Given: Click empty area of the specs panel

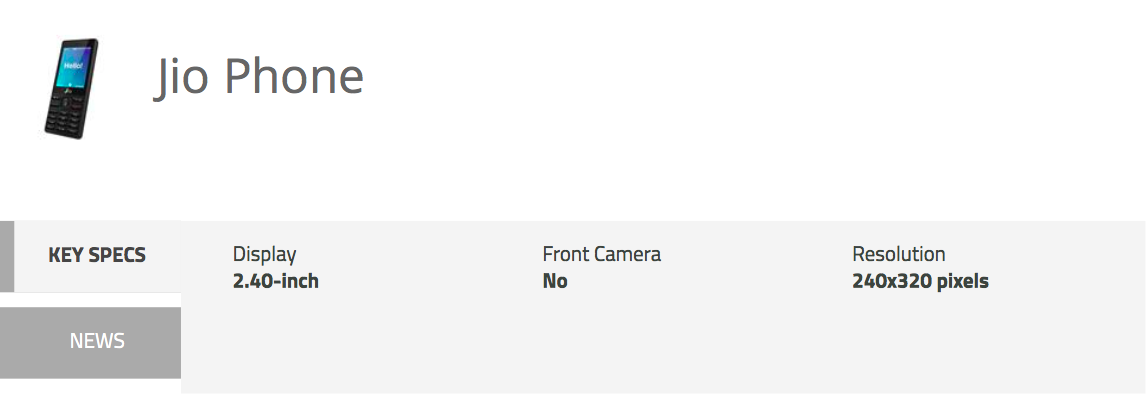Looking at the screenshot, I should tap(659, 344).
